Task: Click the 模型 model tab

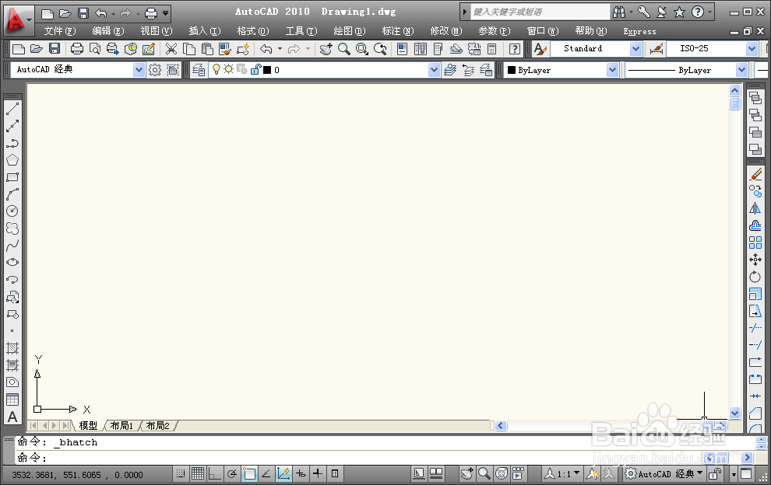Action: coord(88,425)
